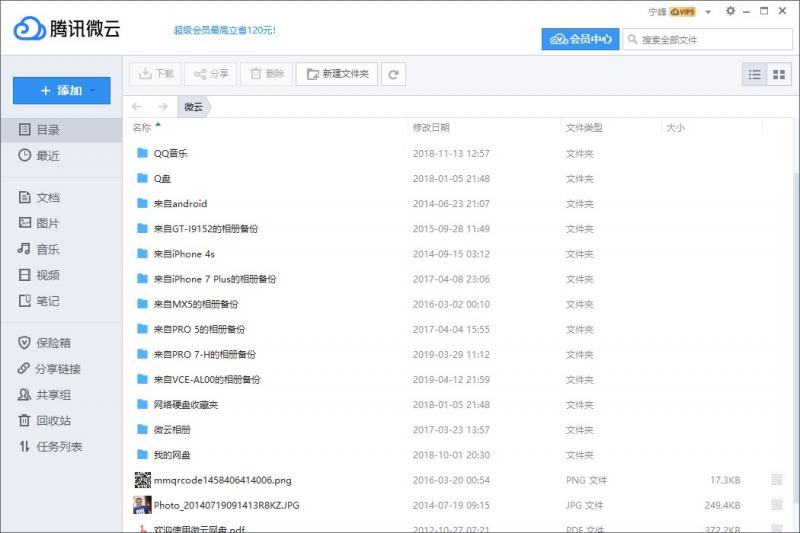Click the forward navigation arrow
Screen dimensions: 800x533
163,107
